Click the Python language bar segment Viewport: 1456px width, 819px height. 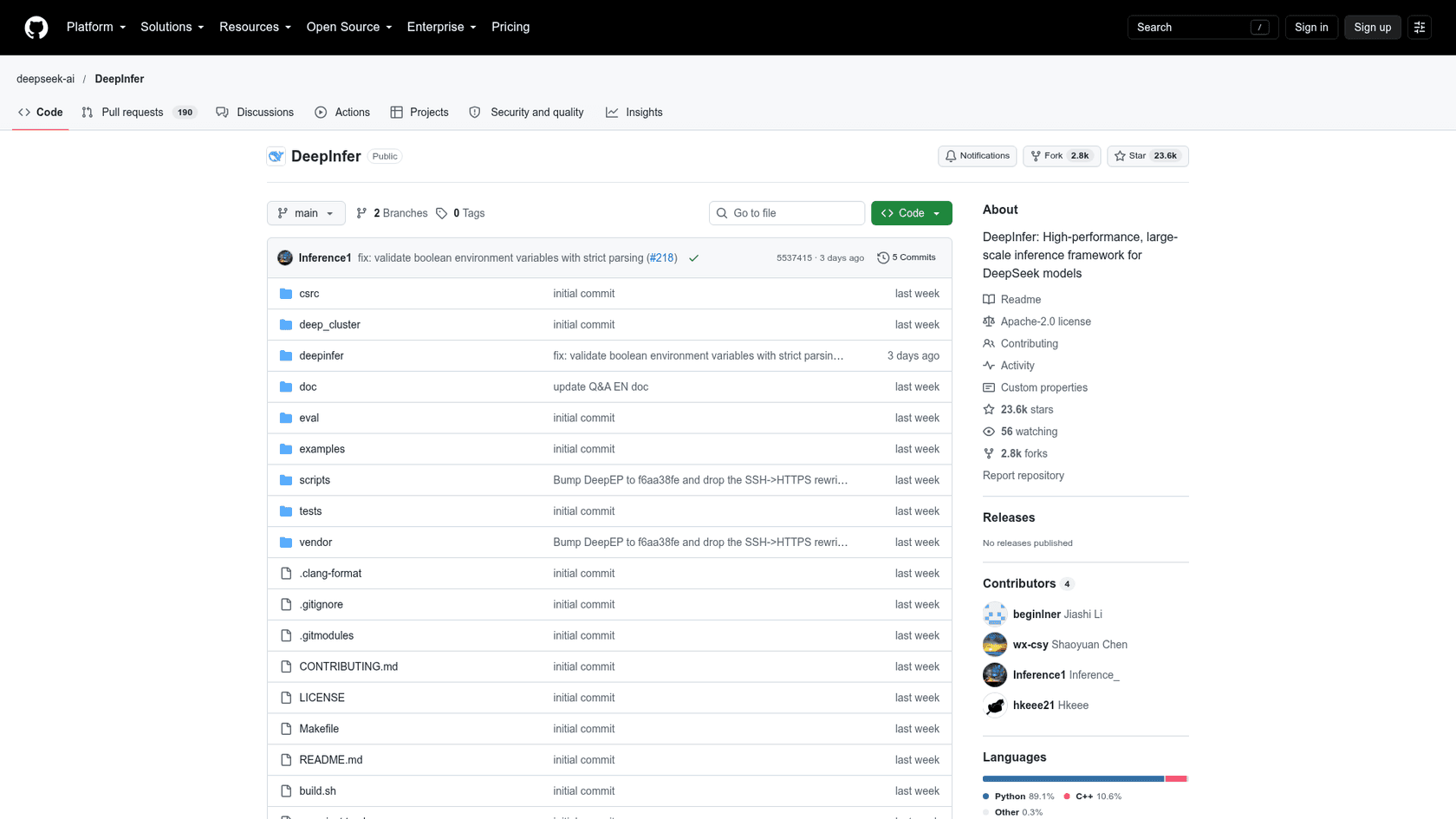[x=1073, y=779]
